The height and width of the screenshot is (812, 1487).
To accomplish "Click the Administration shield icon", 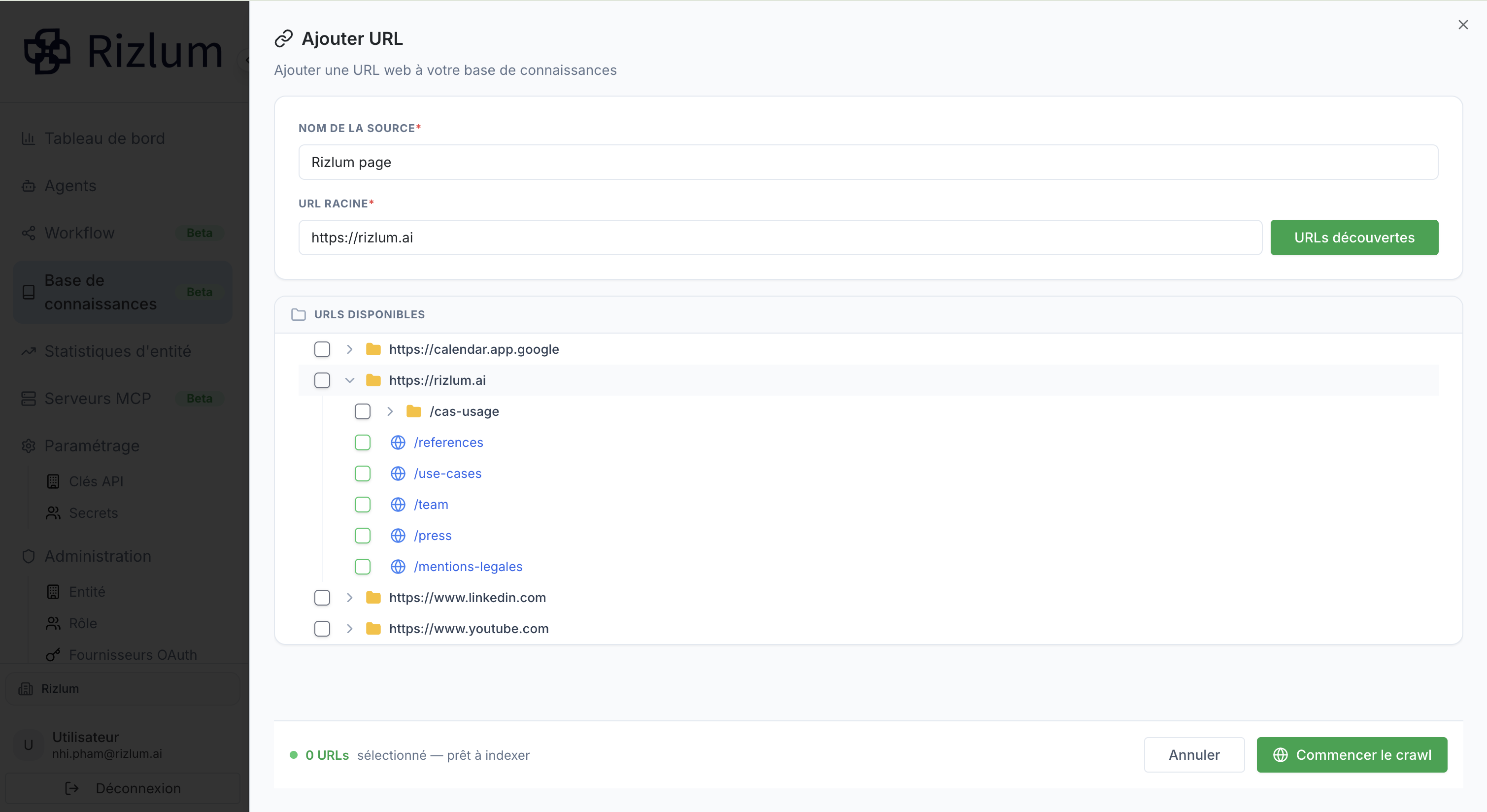I will (28, 556).
